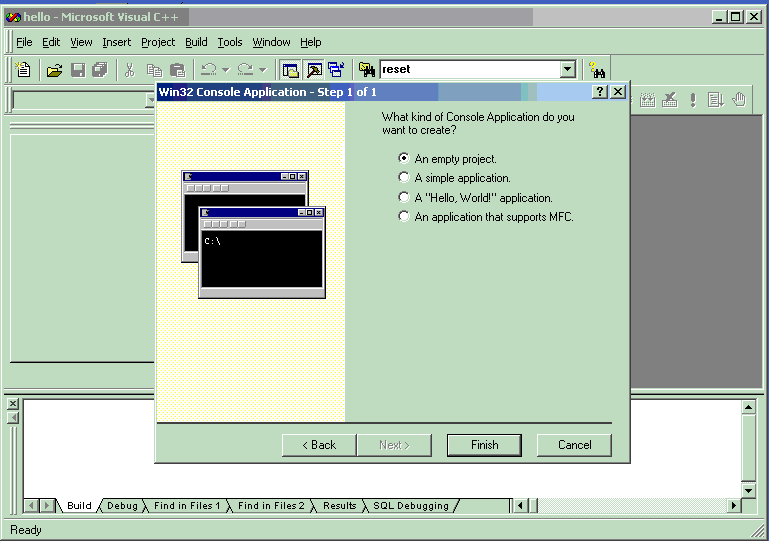Click the Redo arrow icon
The image size is (769, 541).
245,70
